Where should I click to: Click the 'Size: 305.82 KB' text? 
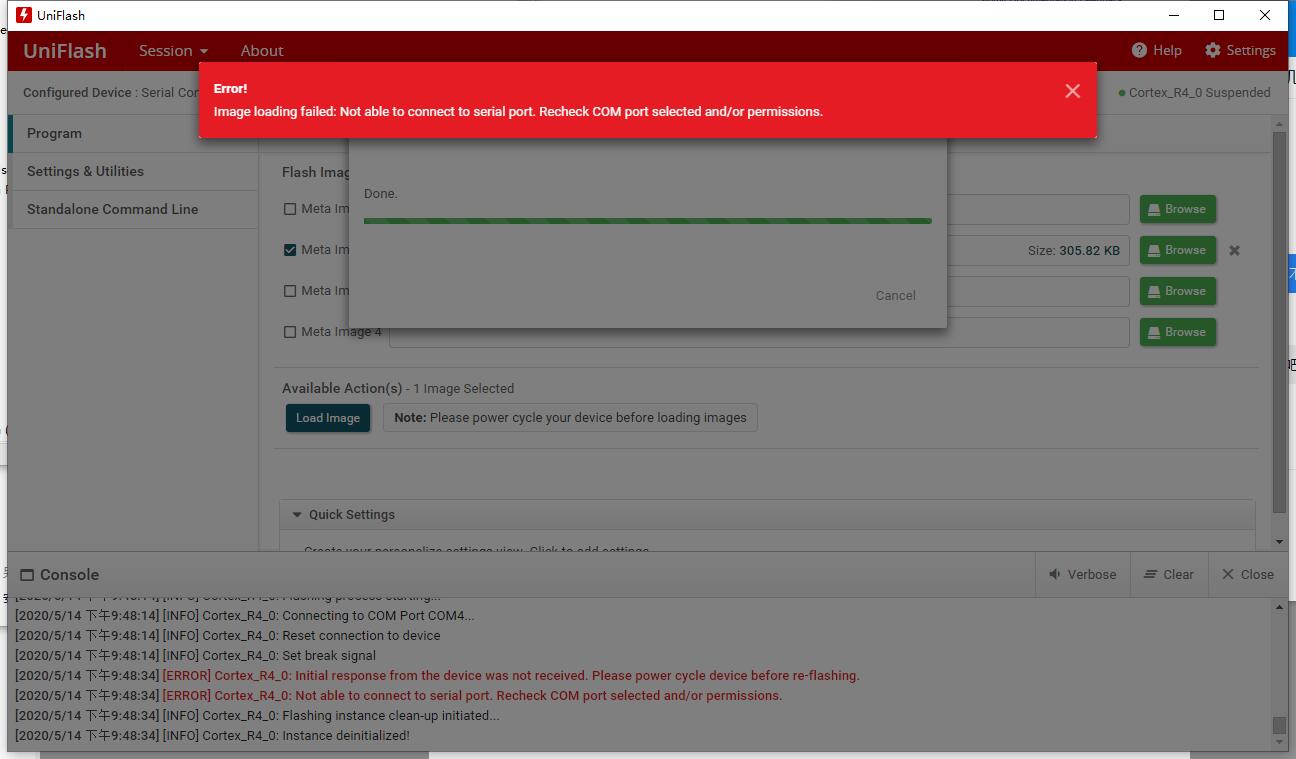click(x=1074, y=250)
